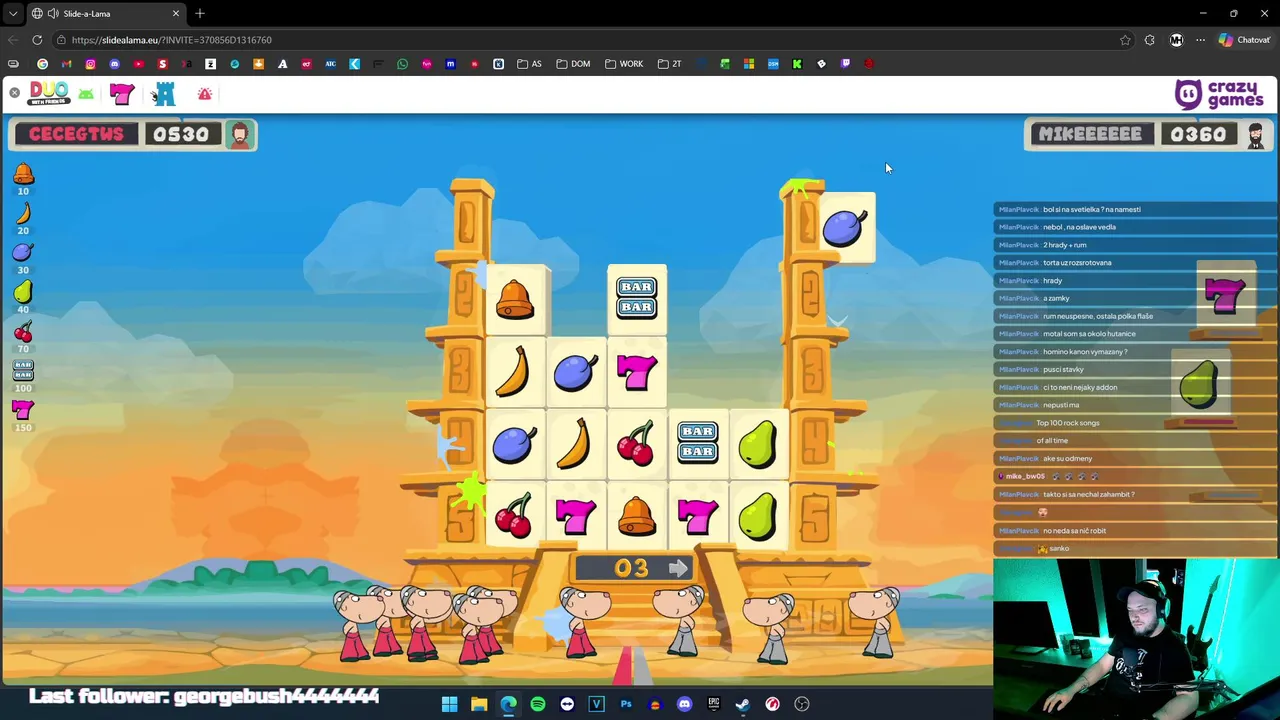The image size is (1280, 720).
Task: Click CECEGTWS player avatar
Action: click(239, 135)
